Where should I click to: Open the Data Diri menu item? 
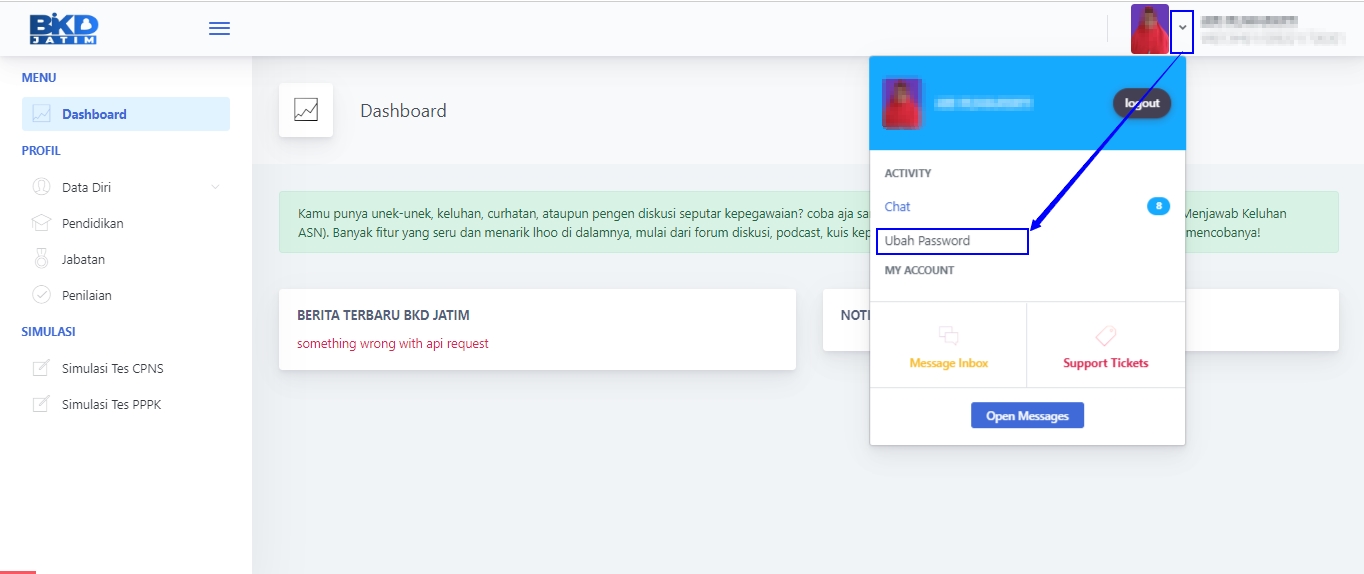pos(86,187)
